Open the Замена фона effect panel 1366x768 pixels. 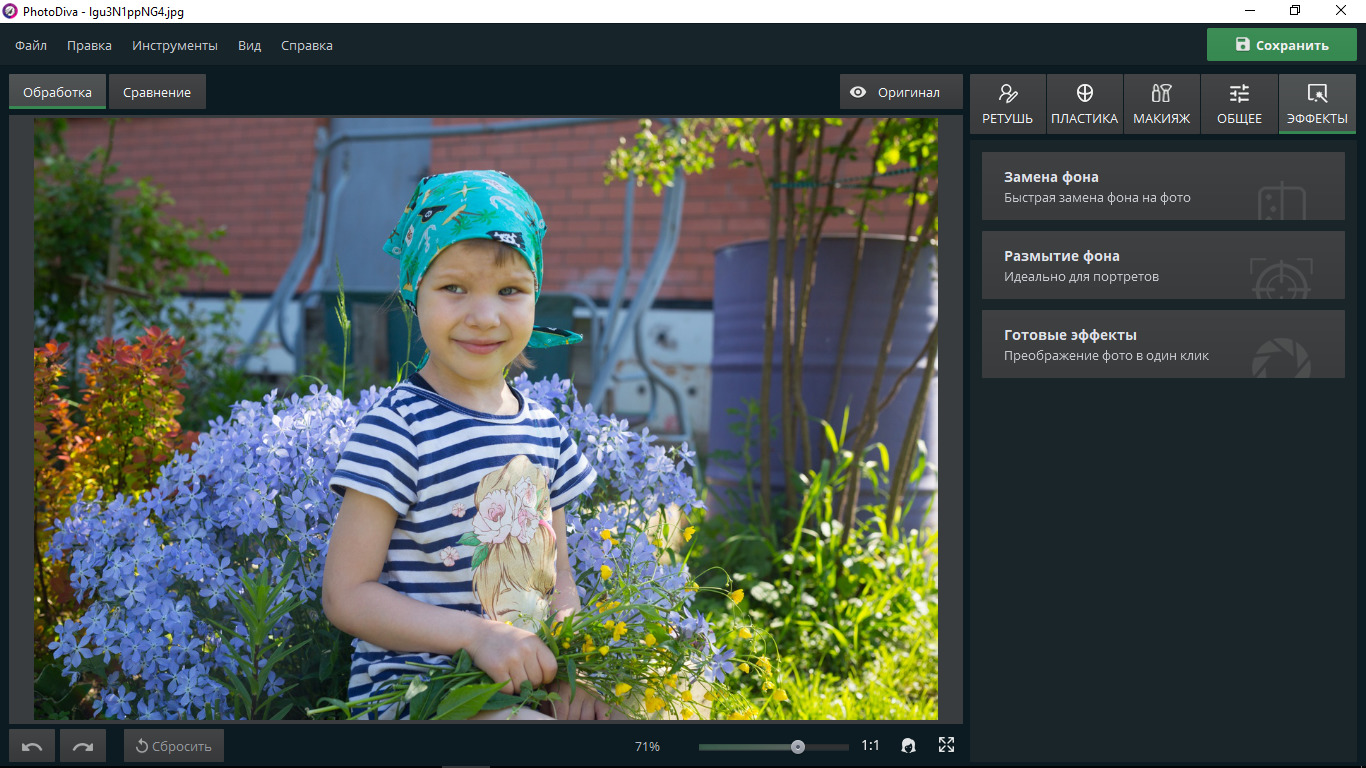[1162, 186]
